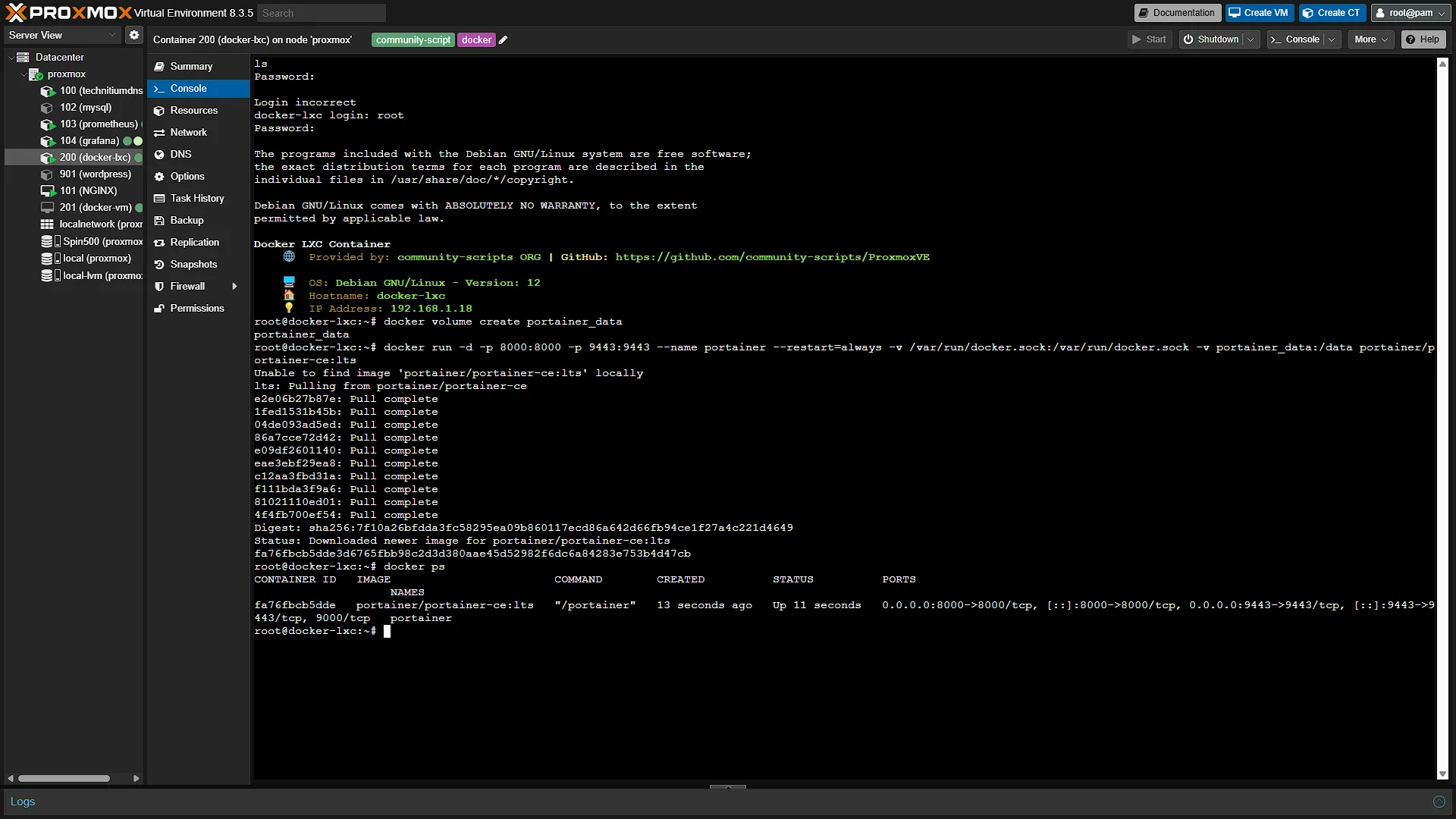This screenshot has height=819, width=1456.
Task: Edit container tags with pencil icon
Action: coord(503,40)
